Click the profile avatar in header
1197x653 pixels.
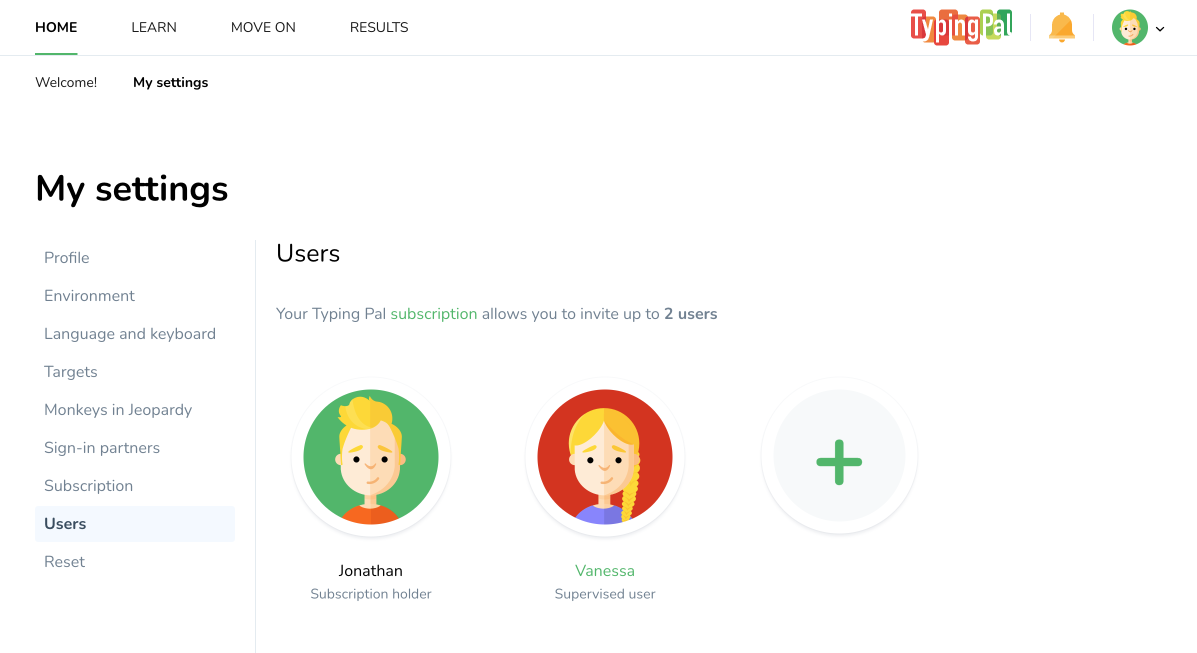[1129, 28]
